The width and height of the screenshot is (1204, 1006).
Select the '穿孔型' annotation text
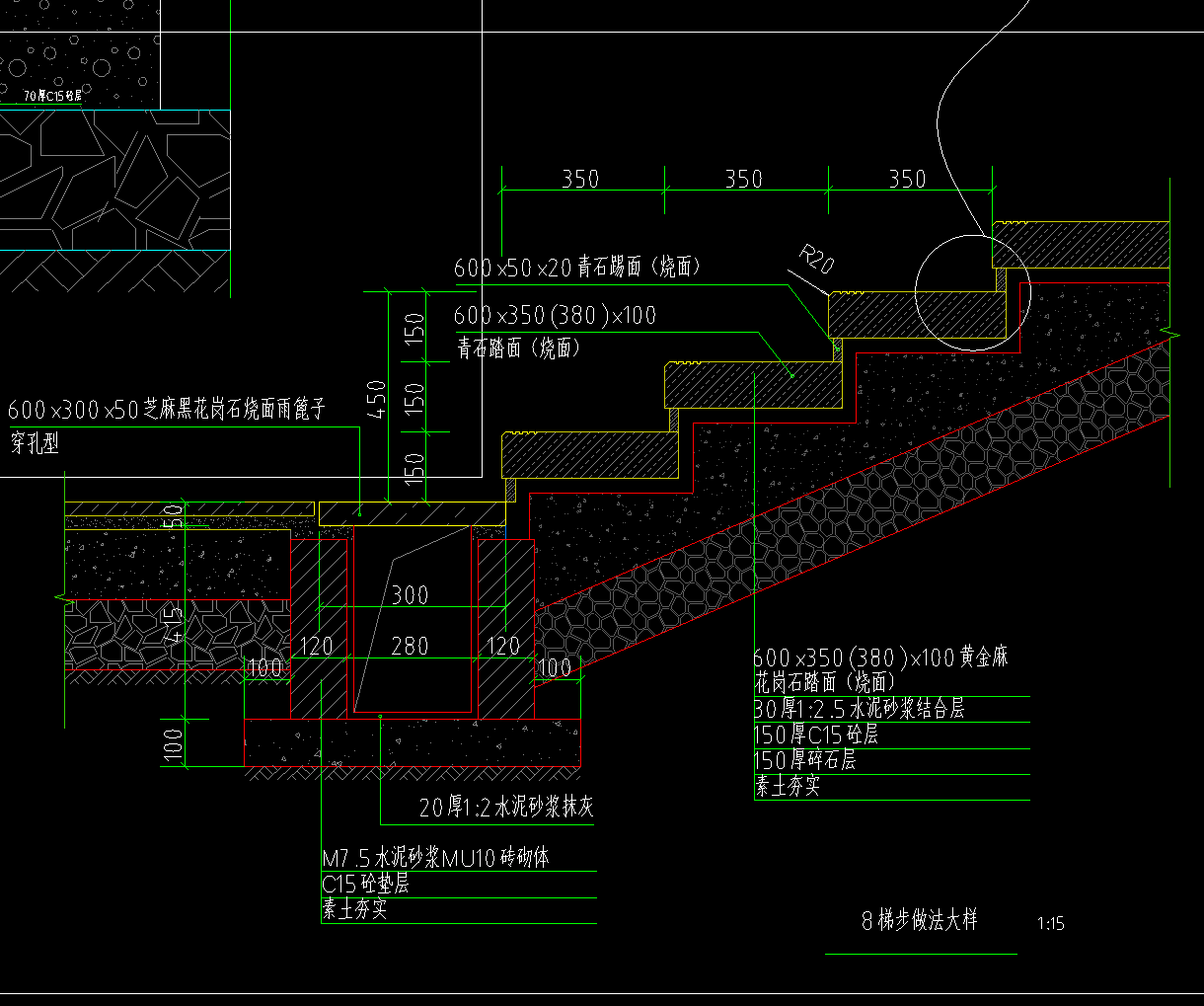[35, 443]
